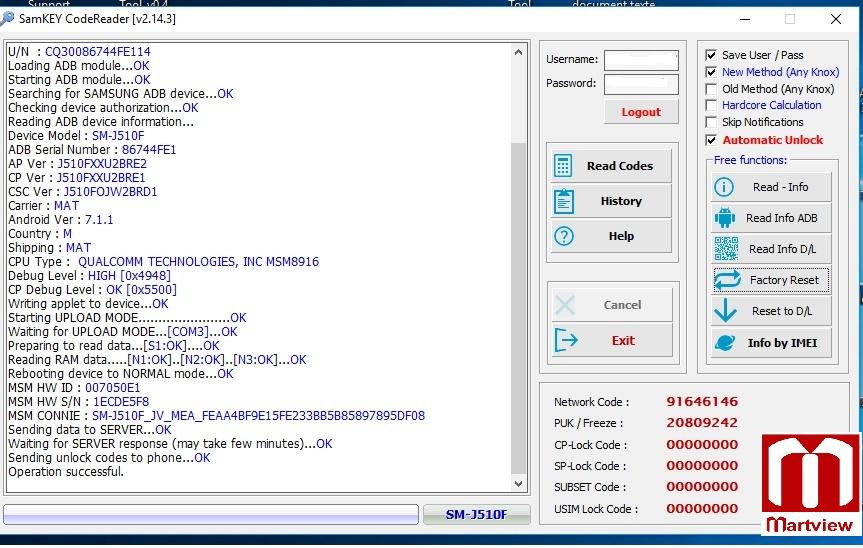863x548 pixels.
Task: Click Debug Level HIGH [0x4948]
Action: coord(89,276)
